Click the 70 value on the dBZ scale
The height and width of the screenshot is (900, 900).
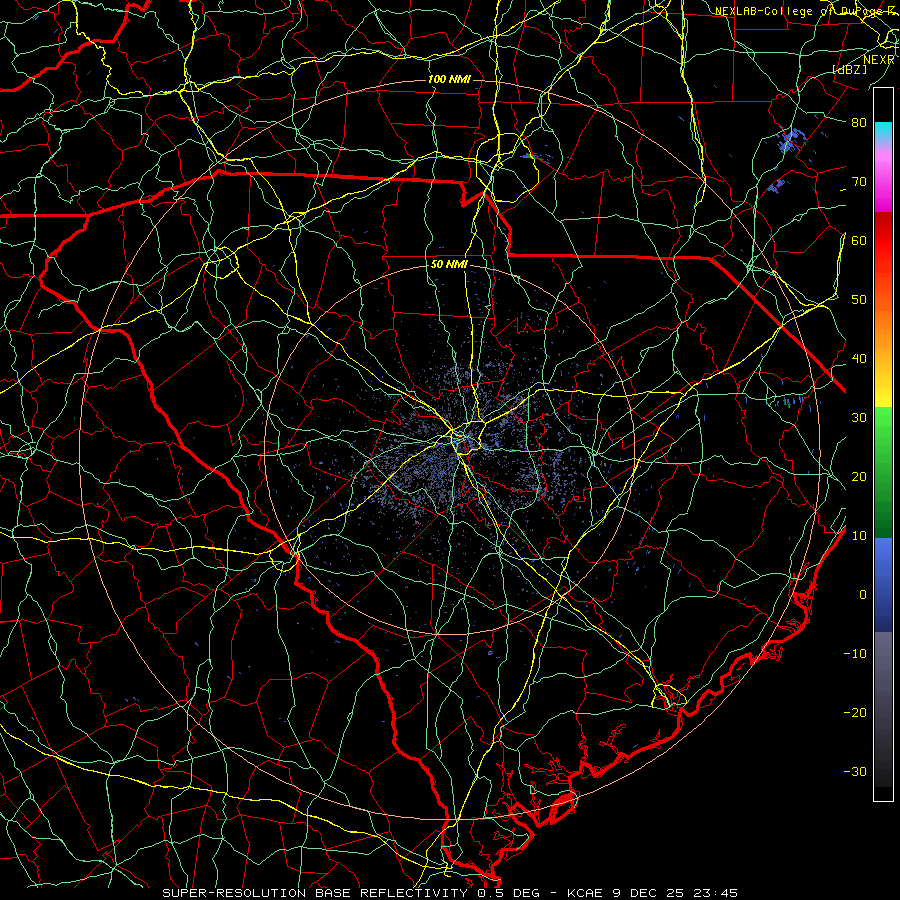coord(859,182)
